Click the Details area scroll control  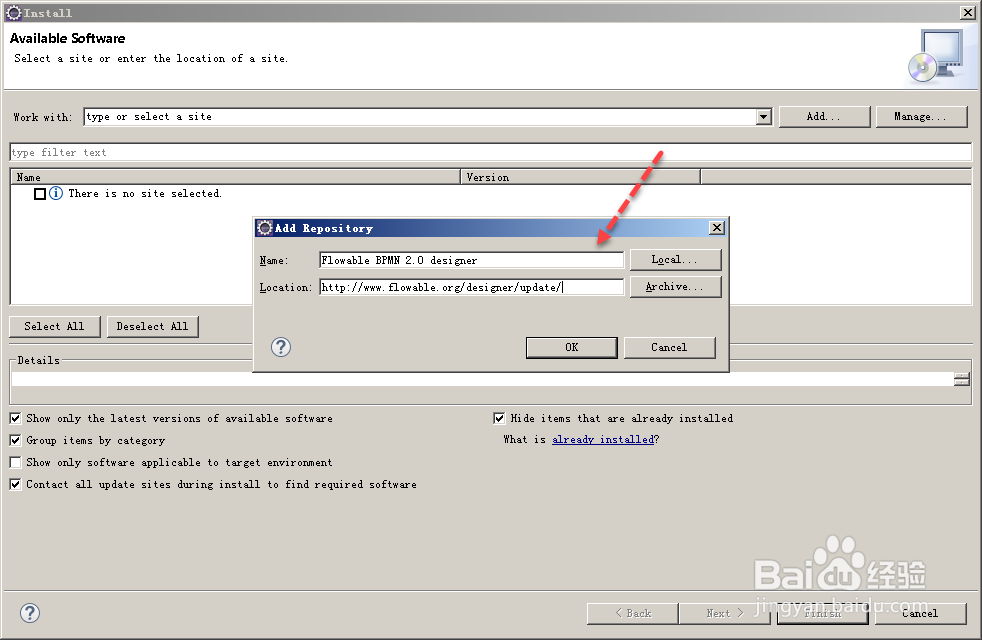point(962,379)
